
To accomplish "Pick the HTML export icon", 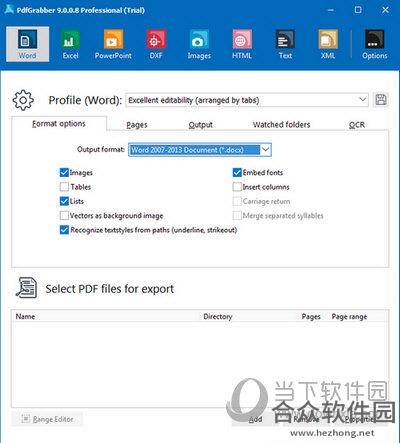I will [242, 44].
